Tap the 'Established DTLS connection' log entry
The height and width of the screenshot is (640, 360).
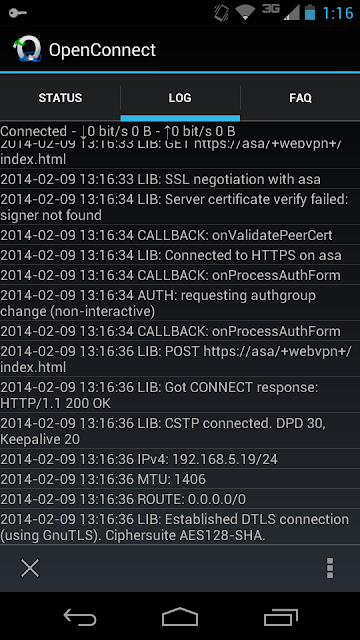(x=180, y=527)
